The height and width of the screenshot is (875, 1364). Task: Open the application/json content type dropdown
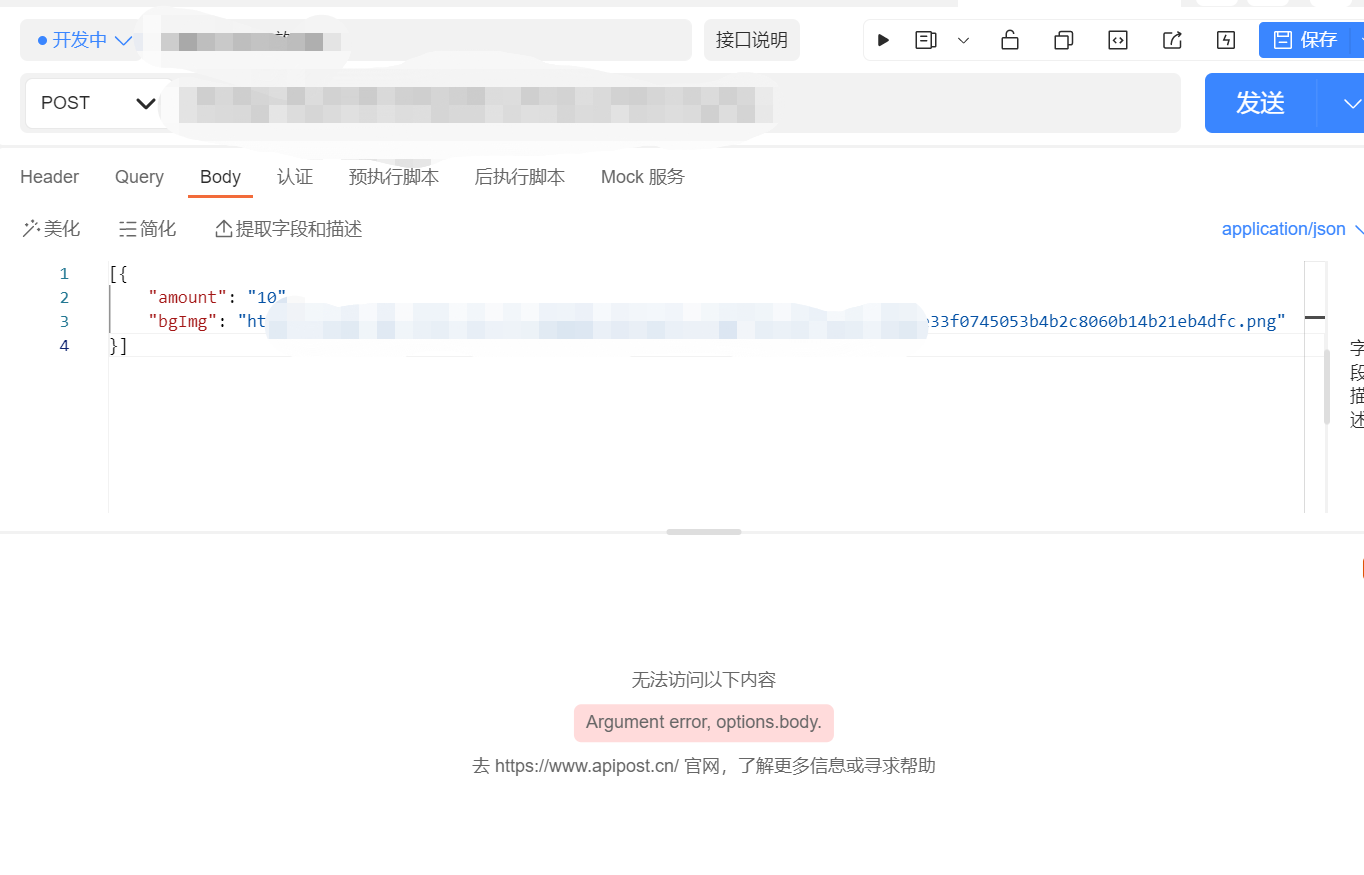(1292, 229)
